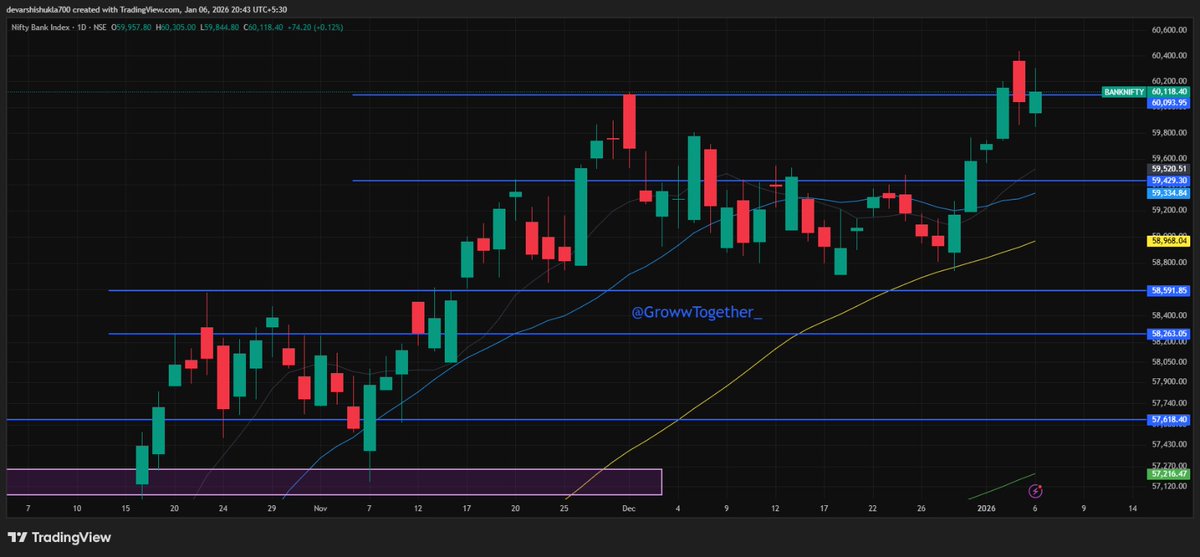1200x557 pixels.
Task: Click the 57,900.00 price axis tick
Action: tap(1169, 382)
